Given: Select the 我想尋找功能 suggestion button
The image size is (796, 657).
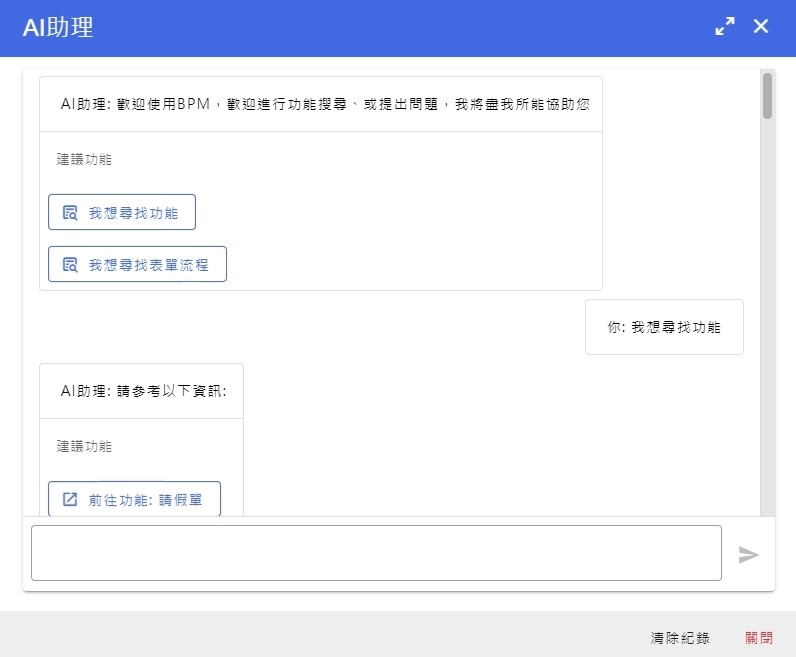Looking at the screenshot, I should (122, 212).
